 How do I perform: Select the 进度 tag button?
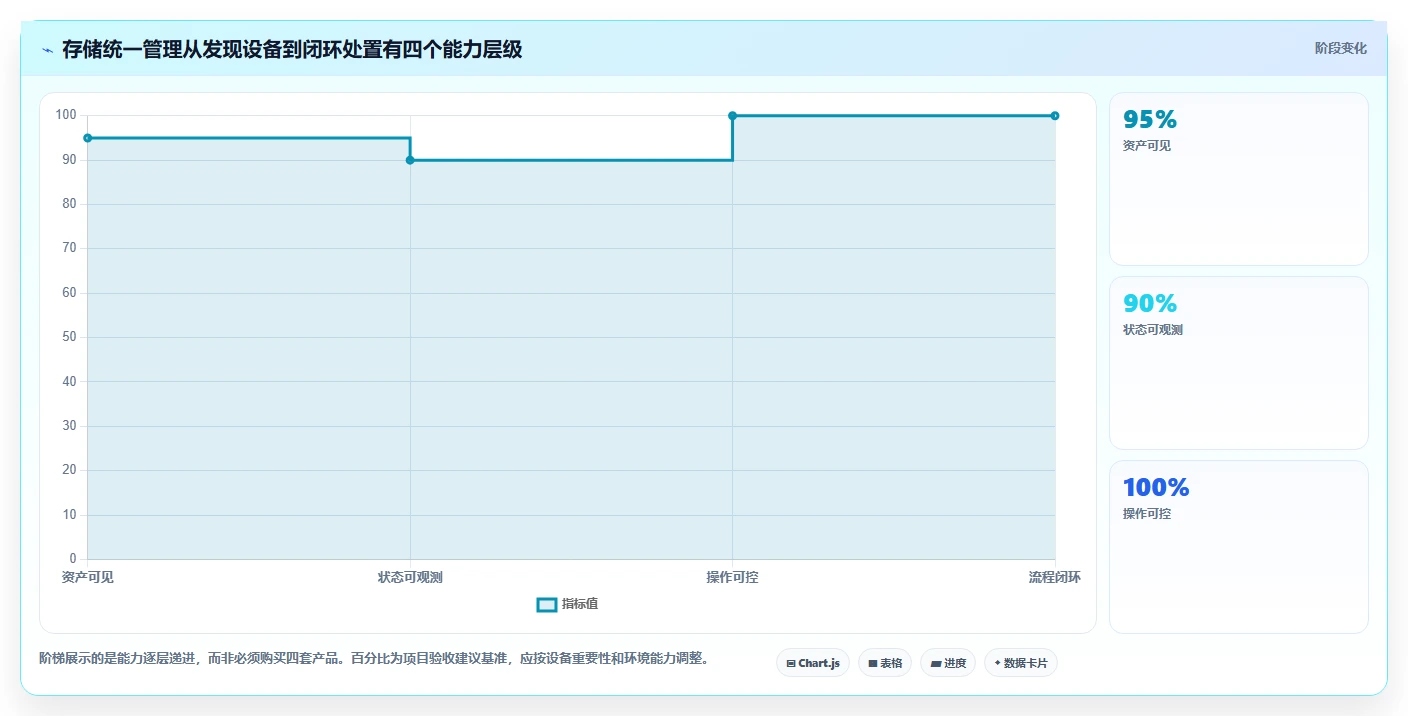tap(947, 663)
